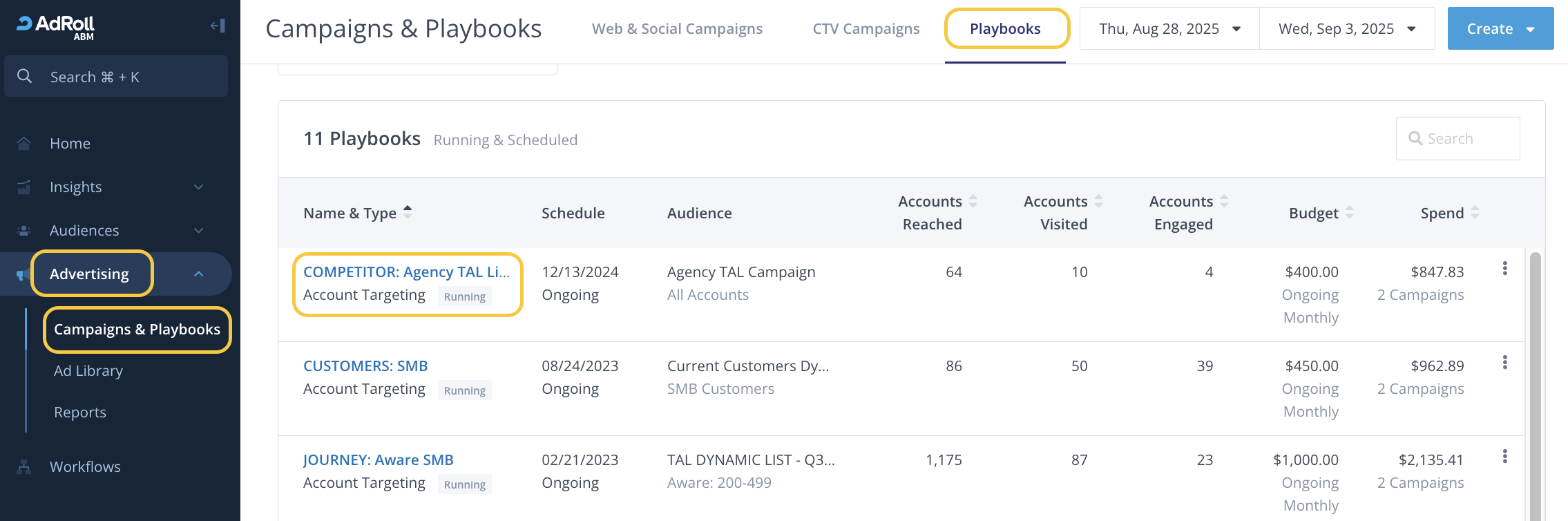Open the three-dot menu for CUSTOMERS: SMB

coord(1504,363)
